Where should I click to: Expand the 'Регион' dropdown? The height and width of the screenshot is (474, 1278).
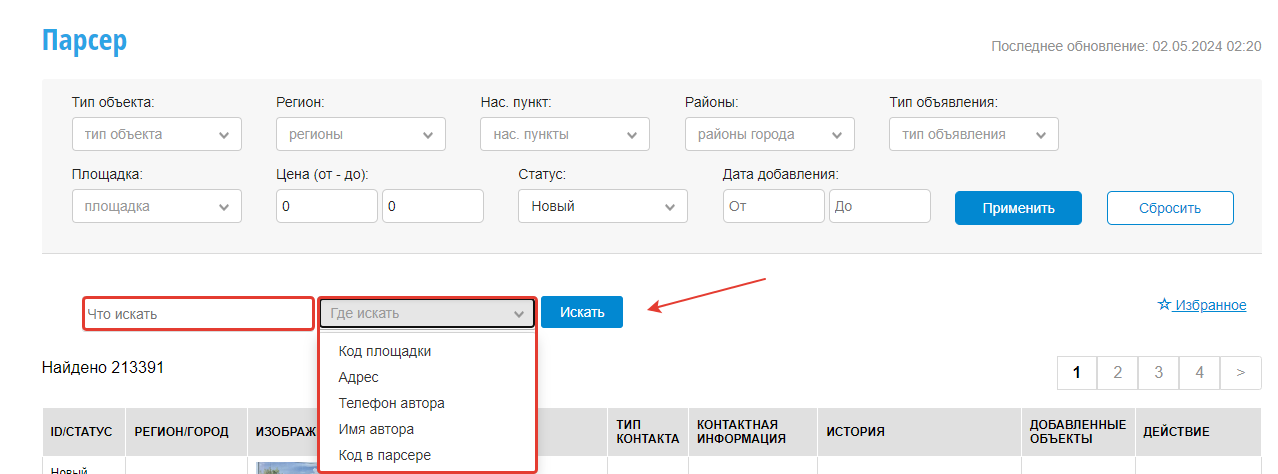tap(361, 134)
